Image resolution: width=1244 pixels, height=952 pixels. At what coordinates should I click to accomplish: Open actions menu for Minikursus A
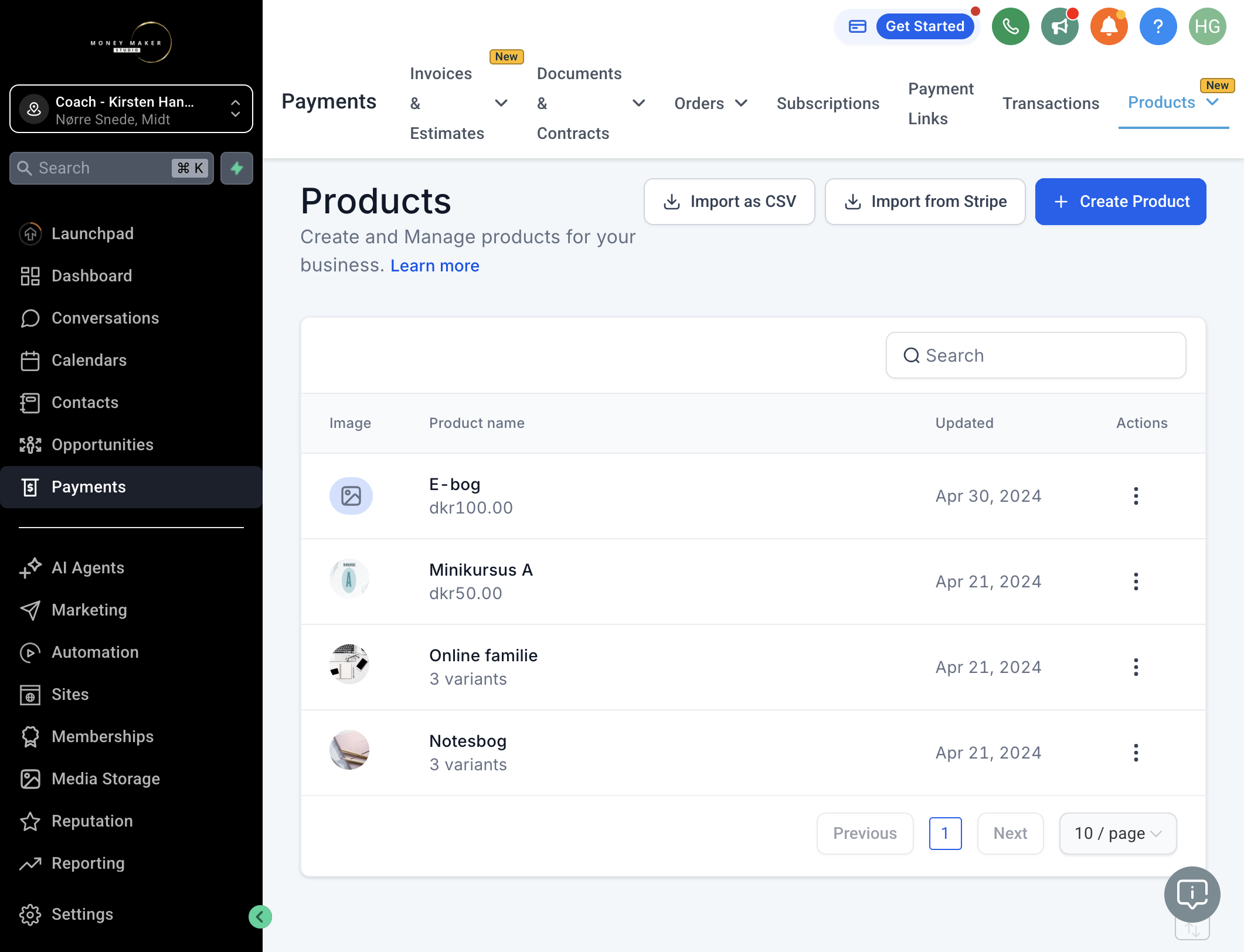click(x=1136, y=582)
